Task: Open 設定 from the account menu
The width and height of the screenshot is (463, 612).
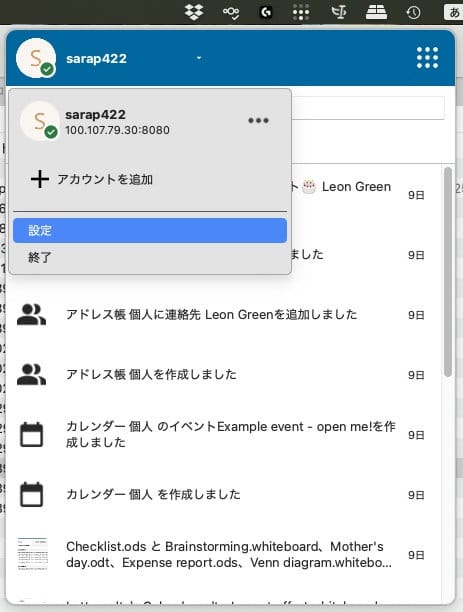Action: point(150,230)
